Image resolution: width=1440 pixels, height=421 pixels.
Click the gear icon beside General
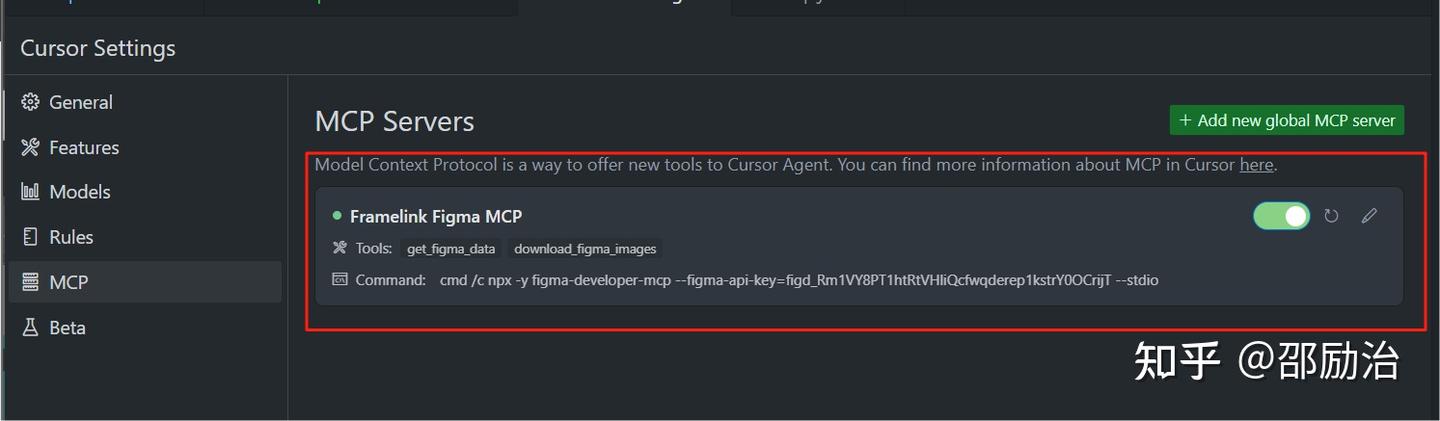click(30, 102)
